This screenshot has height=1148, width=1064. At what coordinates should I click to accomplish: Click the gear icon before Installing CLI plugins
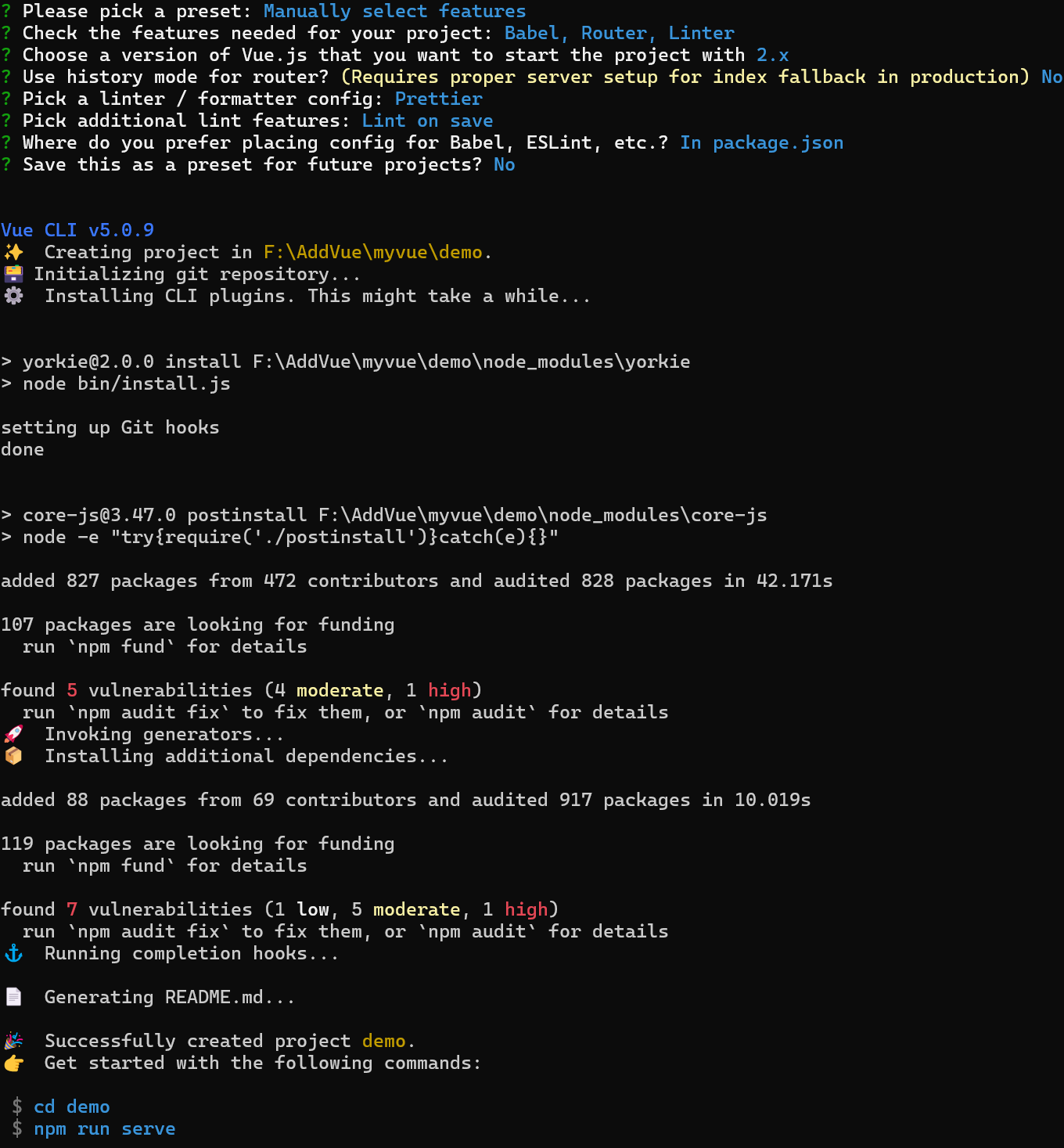click(x=13, y=296)
